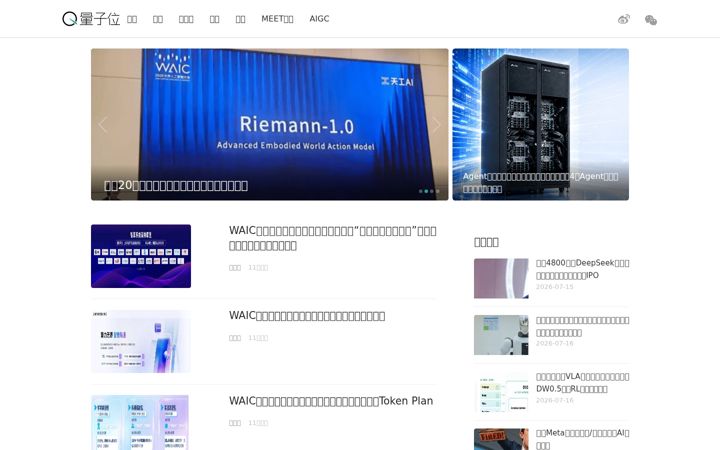Open the light purple phone-graphic article thumbnail
The width and height of the screenshot is (720, 450).
(x=141, y=341)
